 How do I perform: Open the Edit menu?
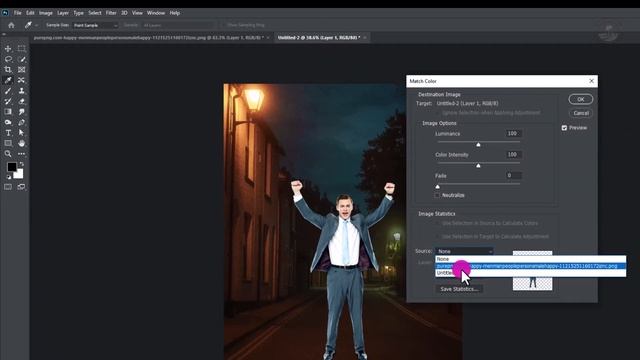click(x=30, y=13)
